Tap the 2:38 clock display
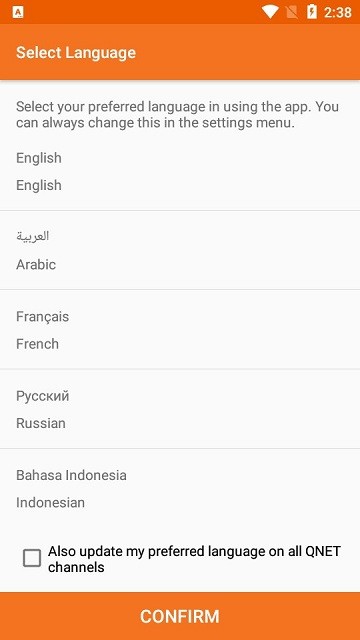Screen dimensions: 360x640 coord(338,12)
